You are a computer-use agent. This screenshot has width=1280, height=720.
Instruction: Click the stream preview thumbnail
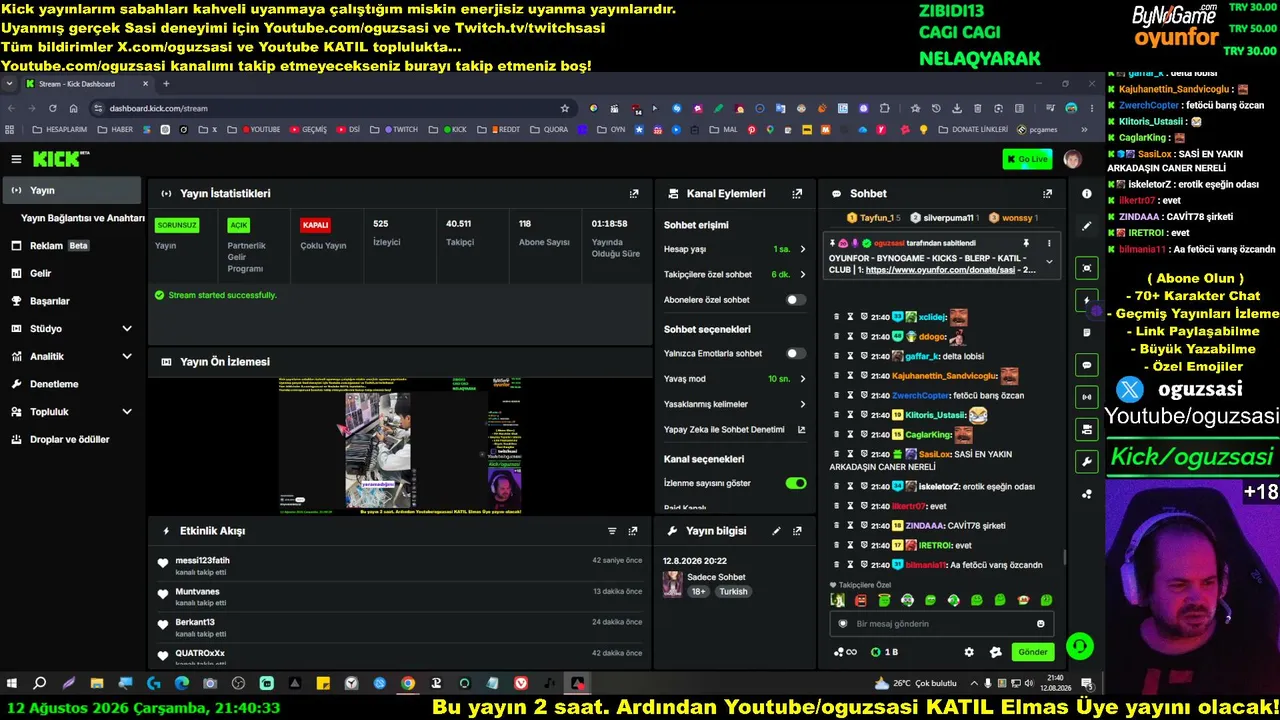pyautogui.click(x=400, y=446)
